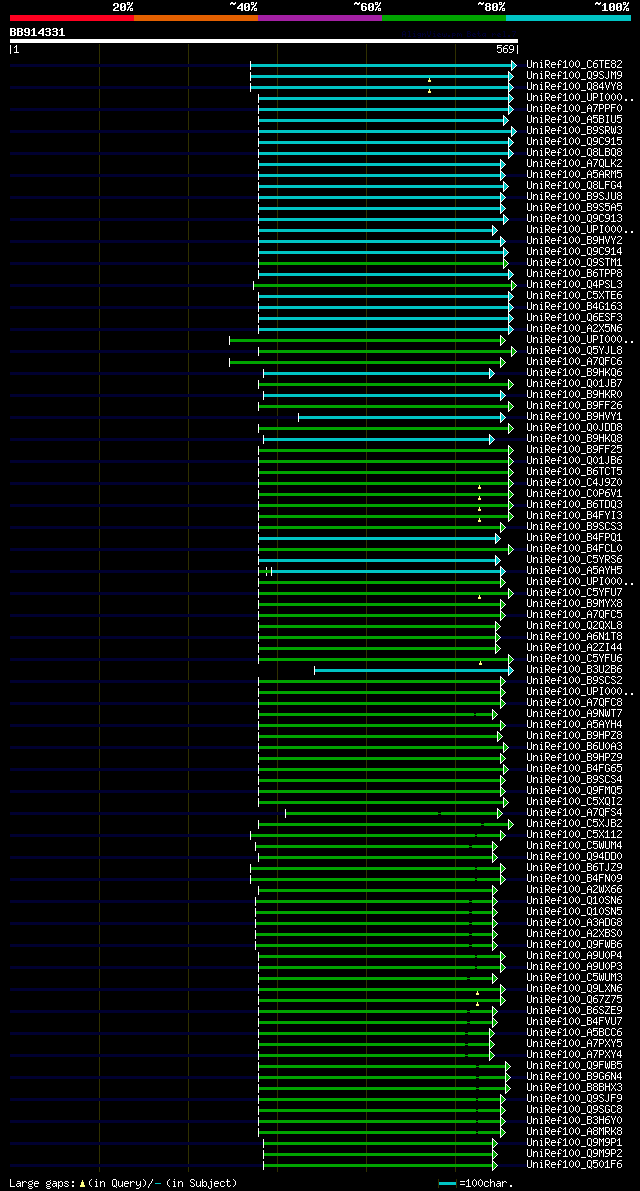640x1191 pixels.
Task: Open hit UniRef100_Q84VY8
Action: pos(574,87)
